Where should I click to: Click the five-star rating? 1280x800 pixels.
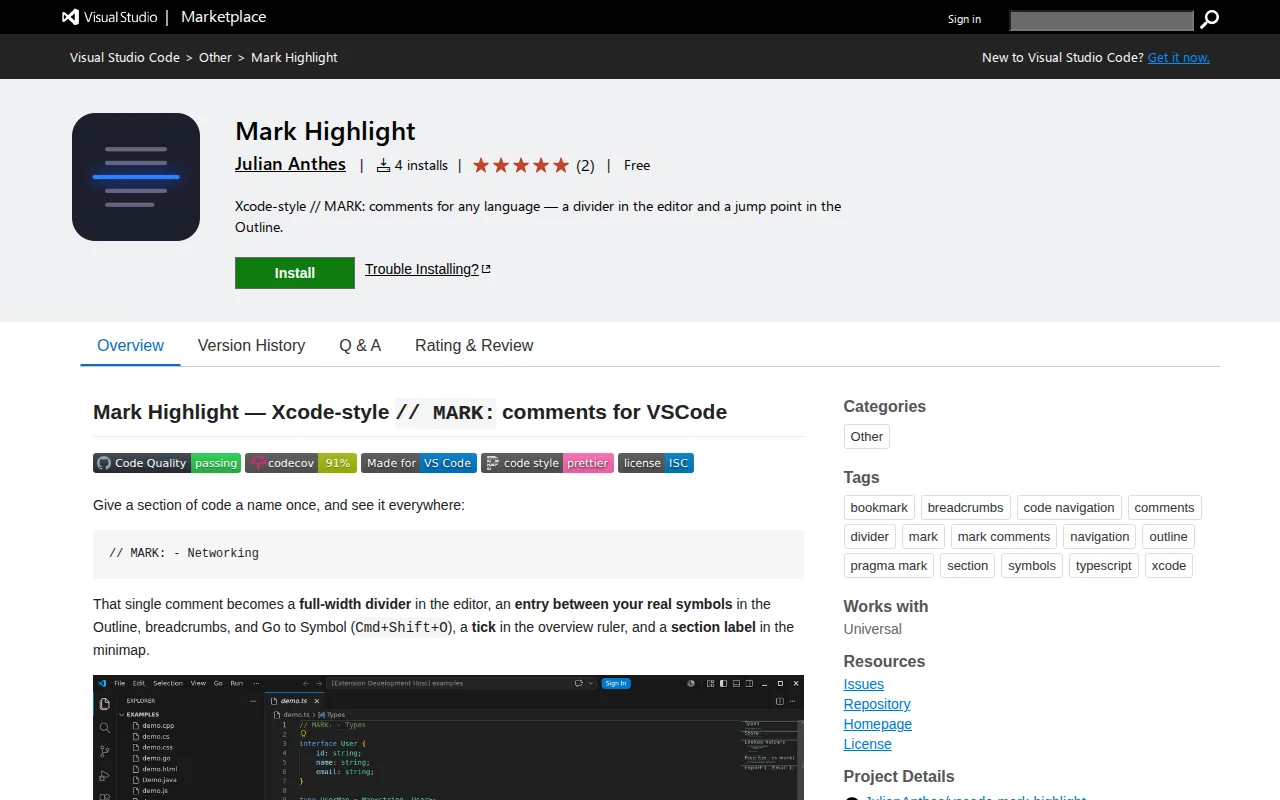pos(521,165)
